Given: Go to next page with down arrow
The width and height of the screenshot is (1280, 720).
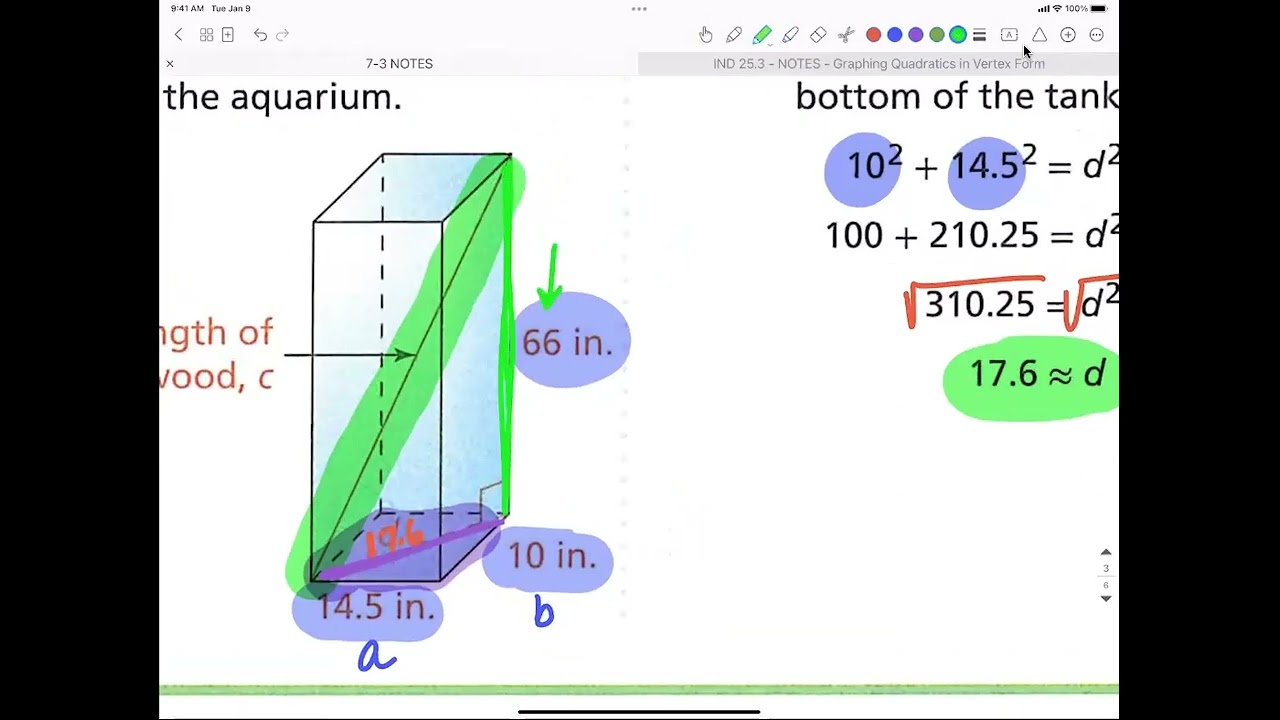Looking at the screenshot, I should pos(1106,599).
